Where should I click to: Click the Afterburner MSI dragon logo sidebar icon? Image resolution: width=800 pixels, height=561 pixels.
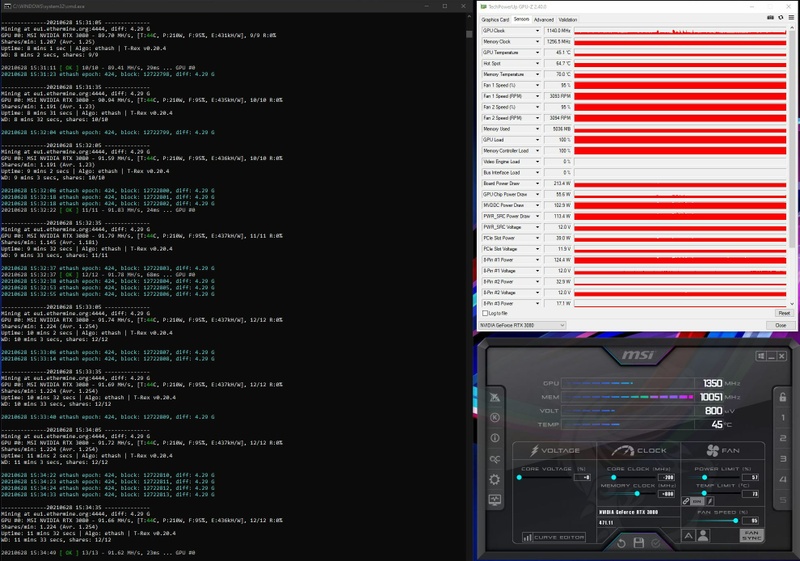coord(494,397)
